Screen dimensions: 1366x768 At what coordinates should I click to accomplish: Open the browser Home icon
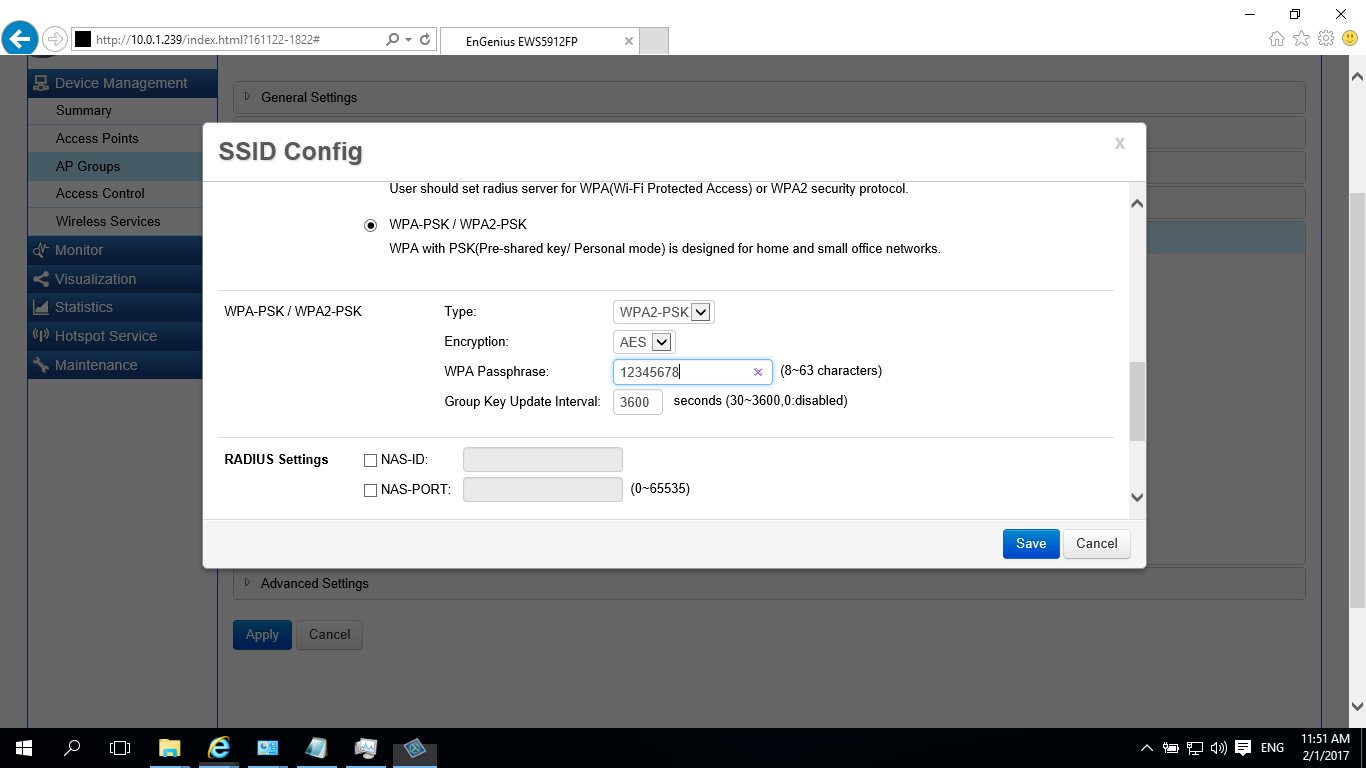coord(1277,39)
